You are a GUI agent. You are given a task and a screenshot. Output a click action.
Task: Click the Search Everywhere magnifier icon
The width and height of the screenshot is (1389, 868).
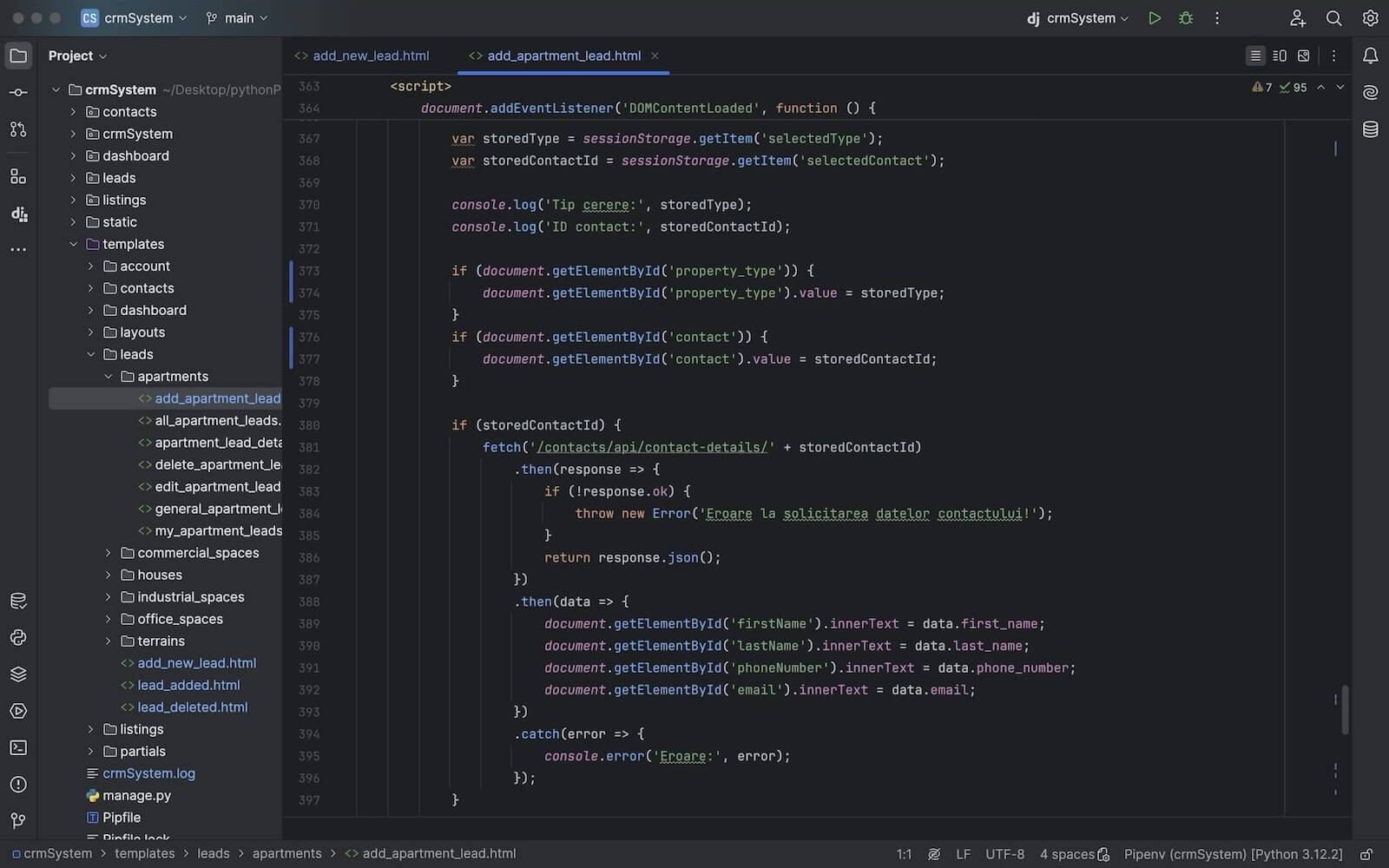point(1333,18)
